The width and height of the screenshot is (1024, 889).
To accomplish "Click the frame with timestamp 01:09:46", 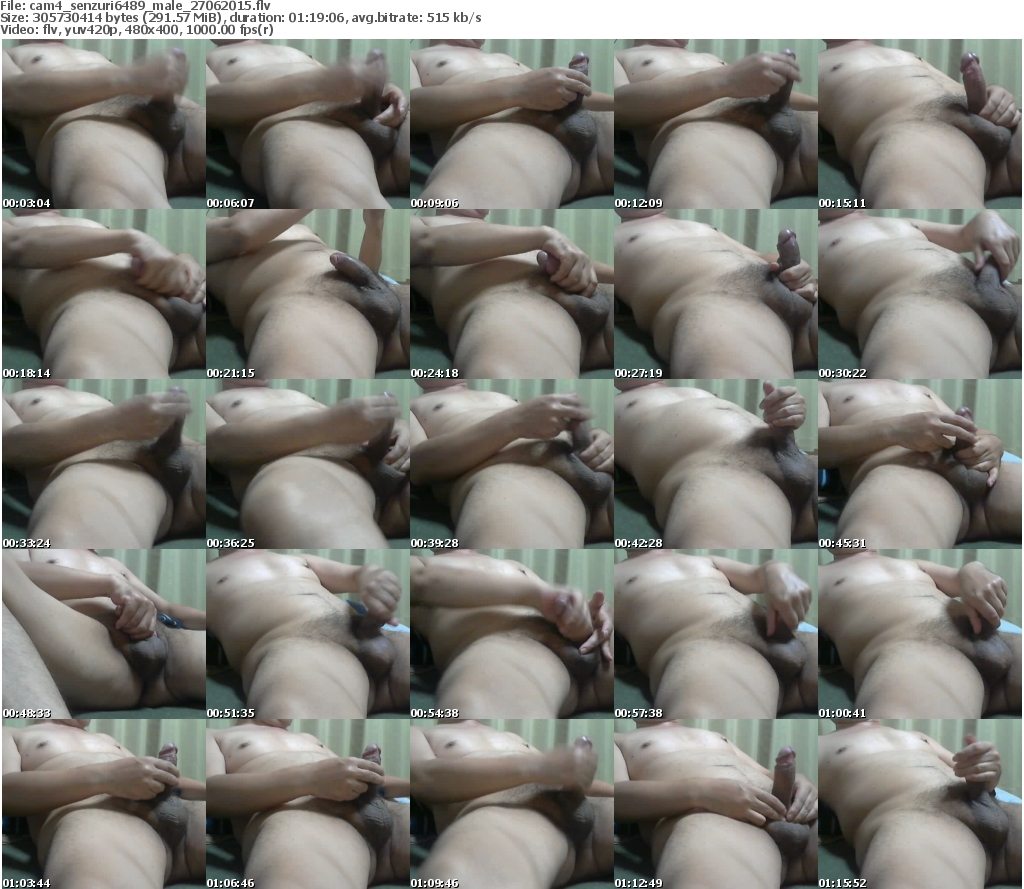I will (x=512, y=804).
